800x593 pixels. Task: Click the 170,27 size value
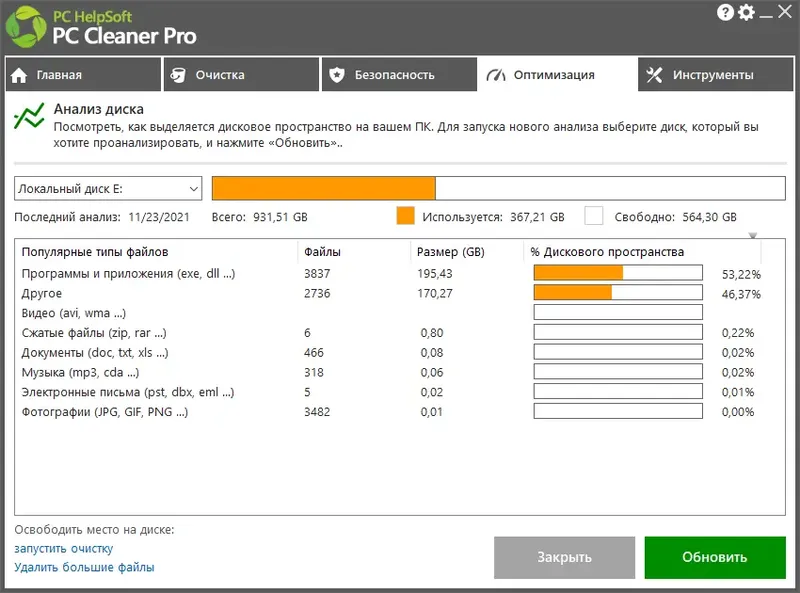click(435, 293)
